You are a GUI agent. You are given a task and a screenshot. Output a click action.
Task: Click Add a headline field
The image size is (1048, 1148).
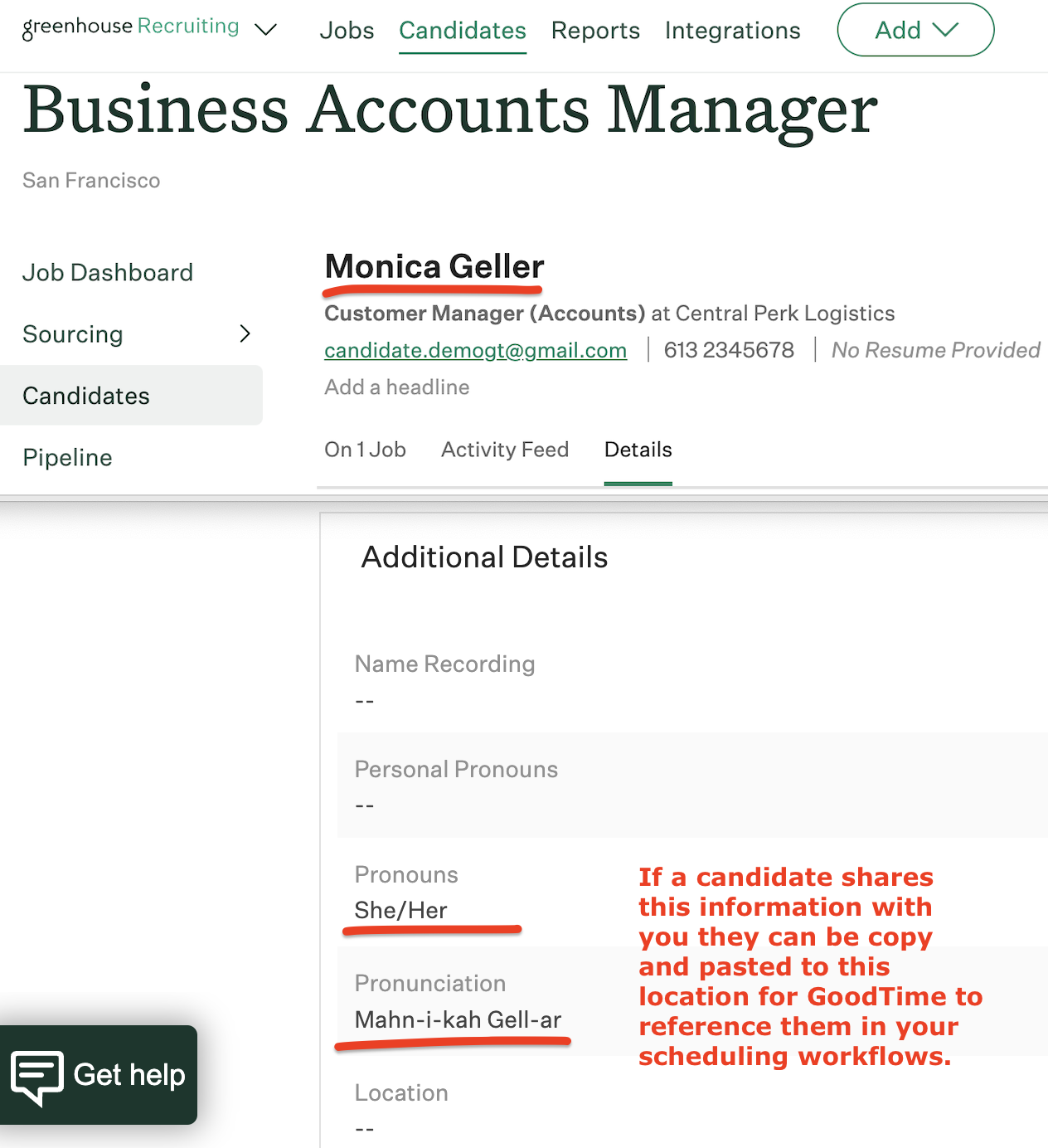[396, 387]
